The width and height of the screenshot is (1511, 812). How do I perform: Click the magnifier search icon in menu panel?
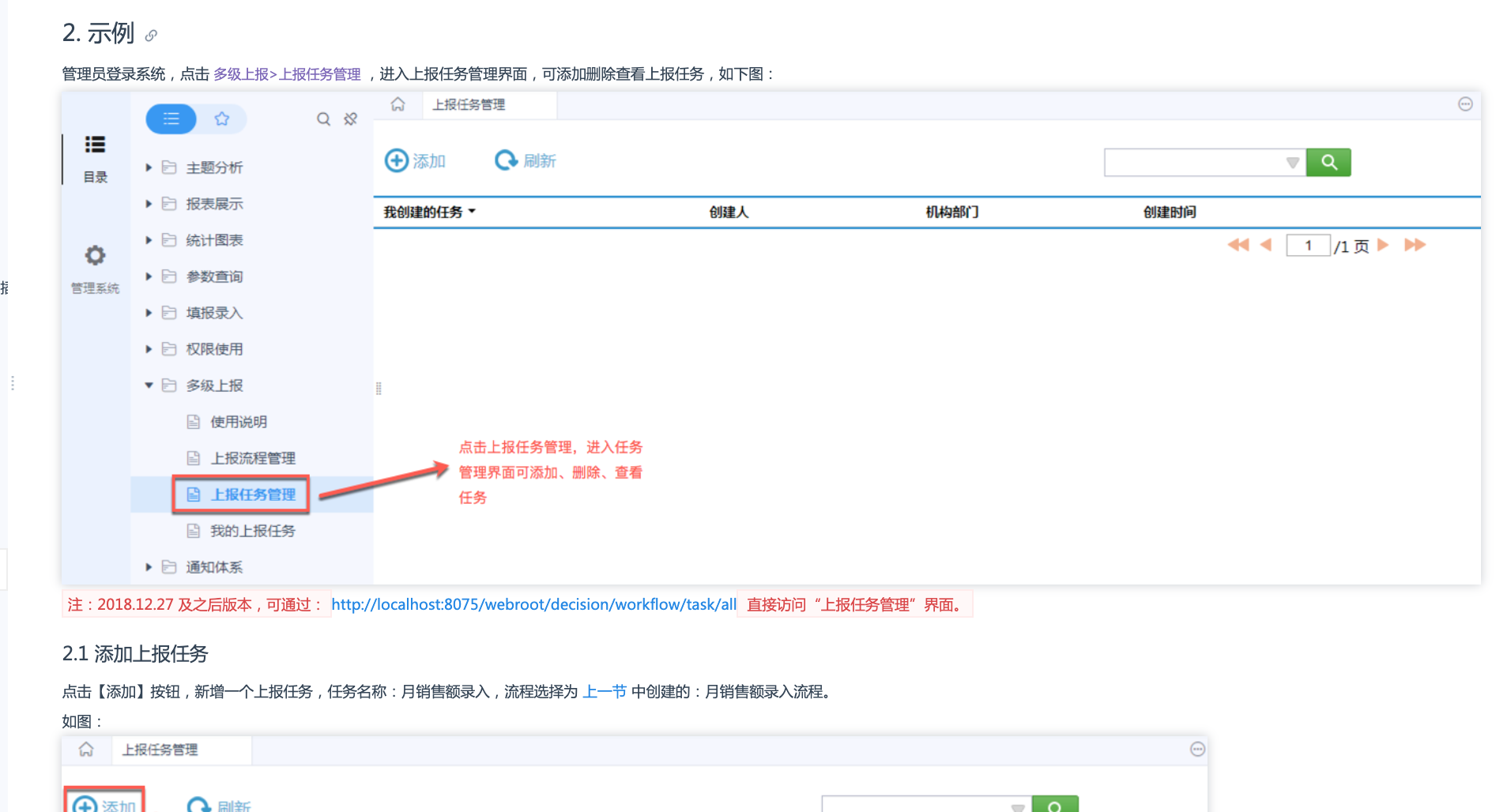click(x=323, y=119)
